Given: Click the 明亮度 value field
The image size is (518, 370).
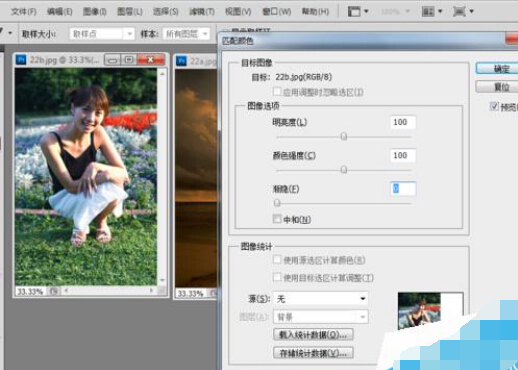Looking at the screenshot, I should 403,122.
